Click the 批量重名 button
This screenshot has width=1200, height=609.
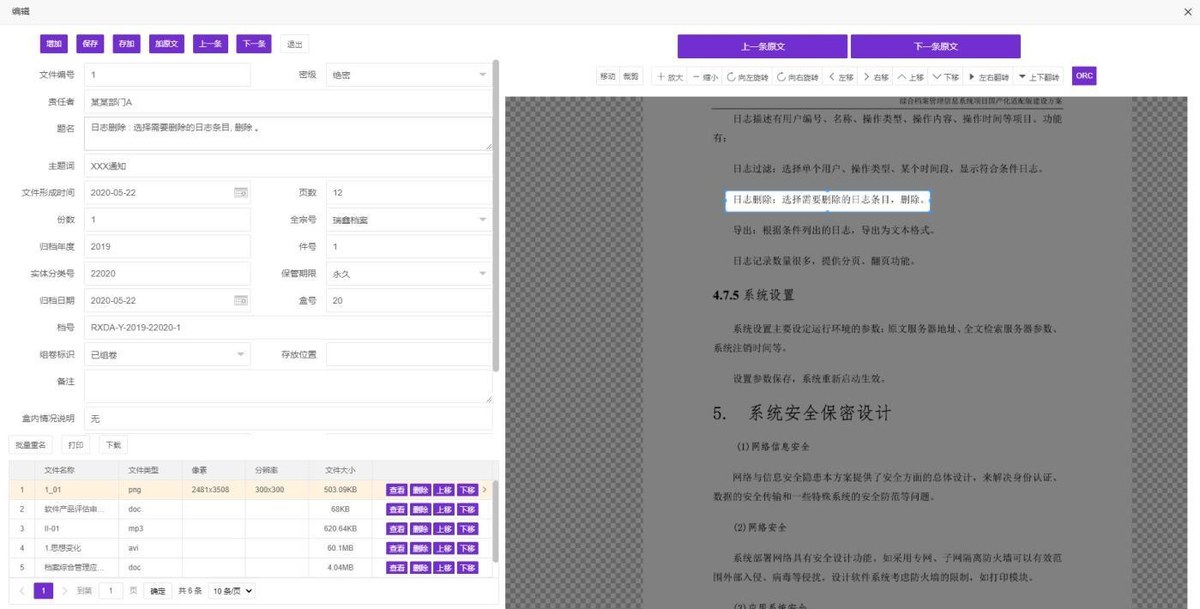[31, 445]
